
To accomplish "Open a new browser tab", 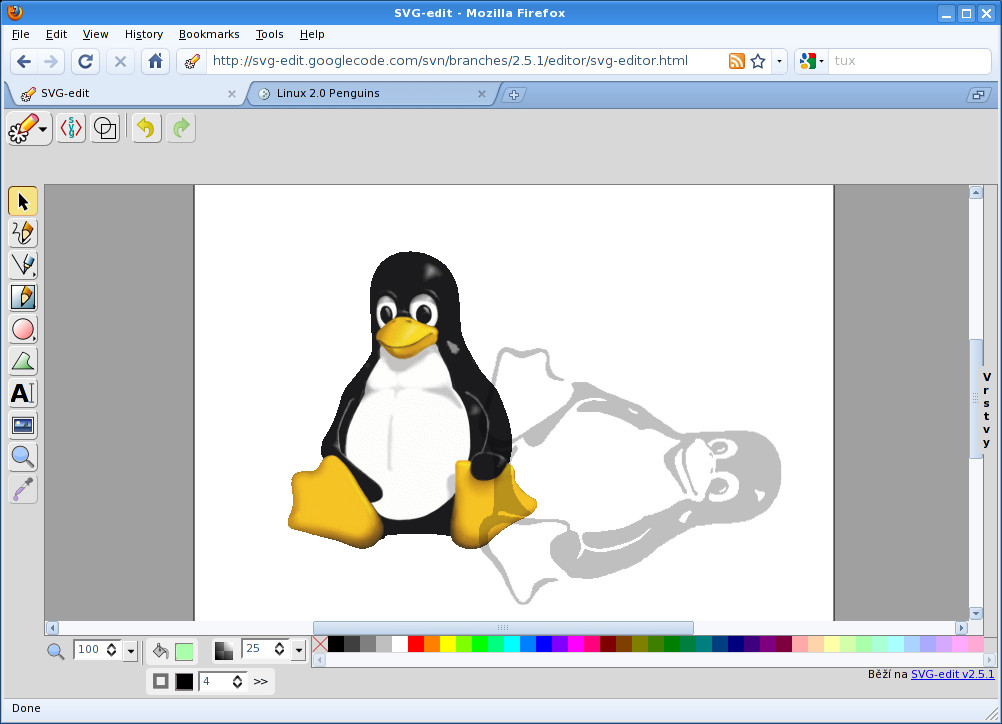I will point(514,95).
